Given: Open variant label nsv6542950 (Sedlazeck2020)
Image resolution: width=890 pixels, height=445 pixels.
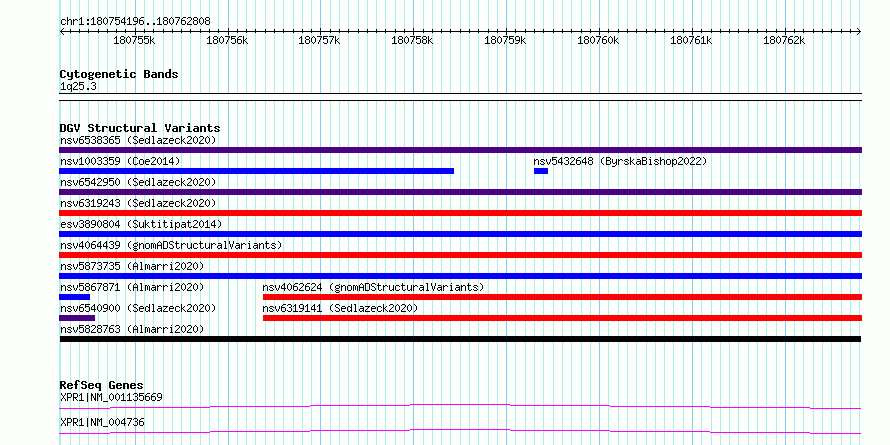Looking at the screenshot, I should [138, 182].
